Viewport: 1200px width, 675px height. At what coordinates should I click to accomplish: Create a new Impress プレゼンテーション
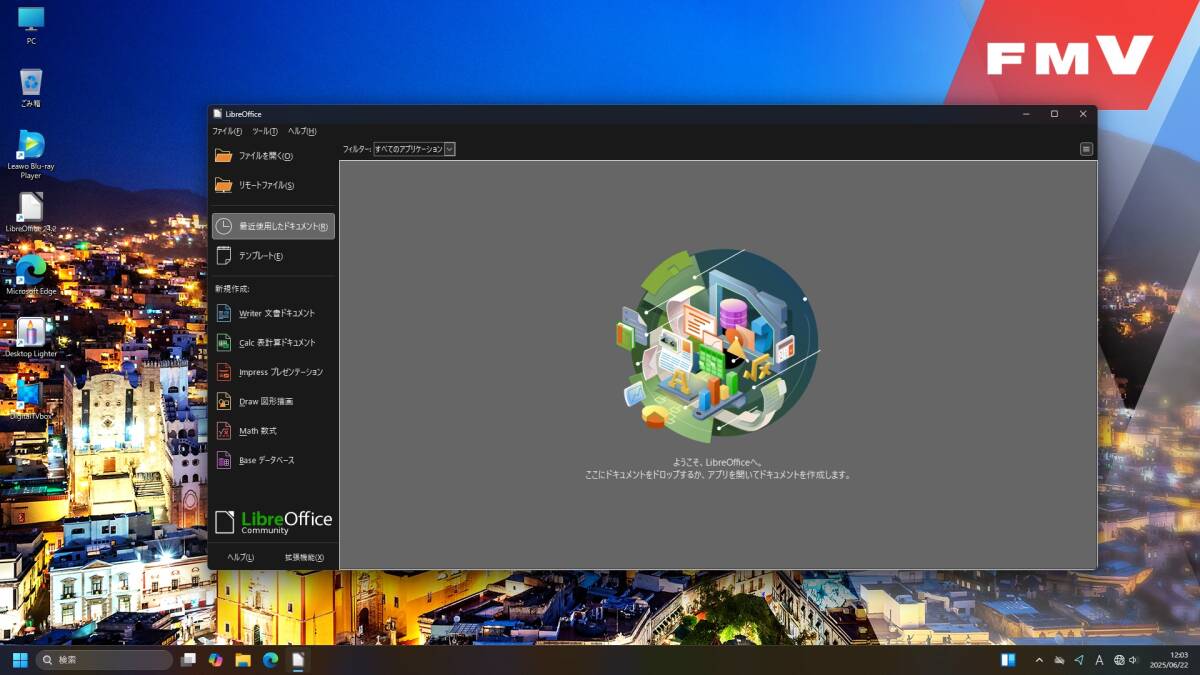click(x=273, y=372)
